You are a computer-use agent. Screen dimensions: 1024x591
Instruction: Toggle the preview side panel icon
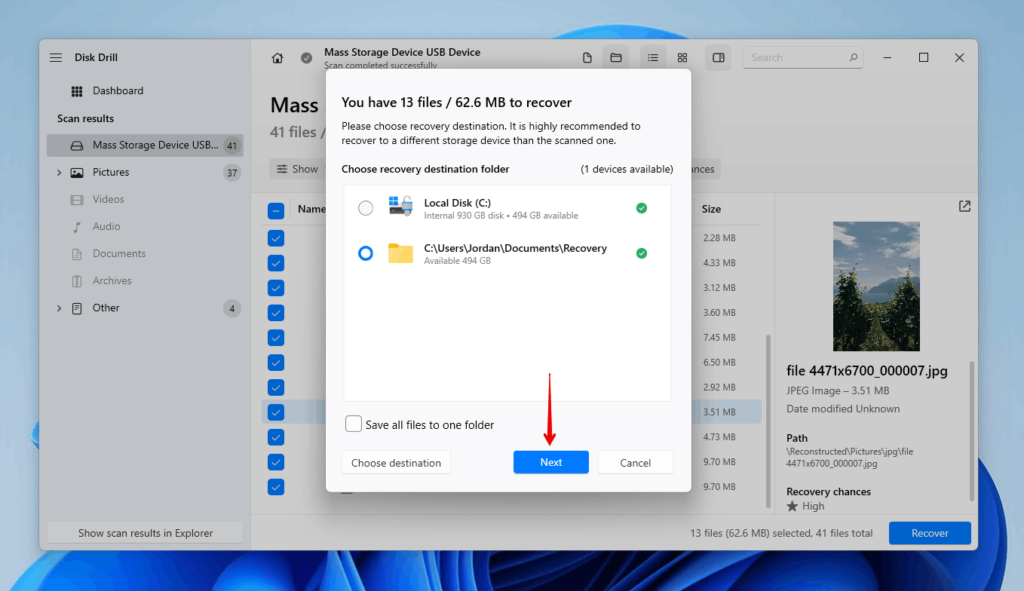[718, 57]
